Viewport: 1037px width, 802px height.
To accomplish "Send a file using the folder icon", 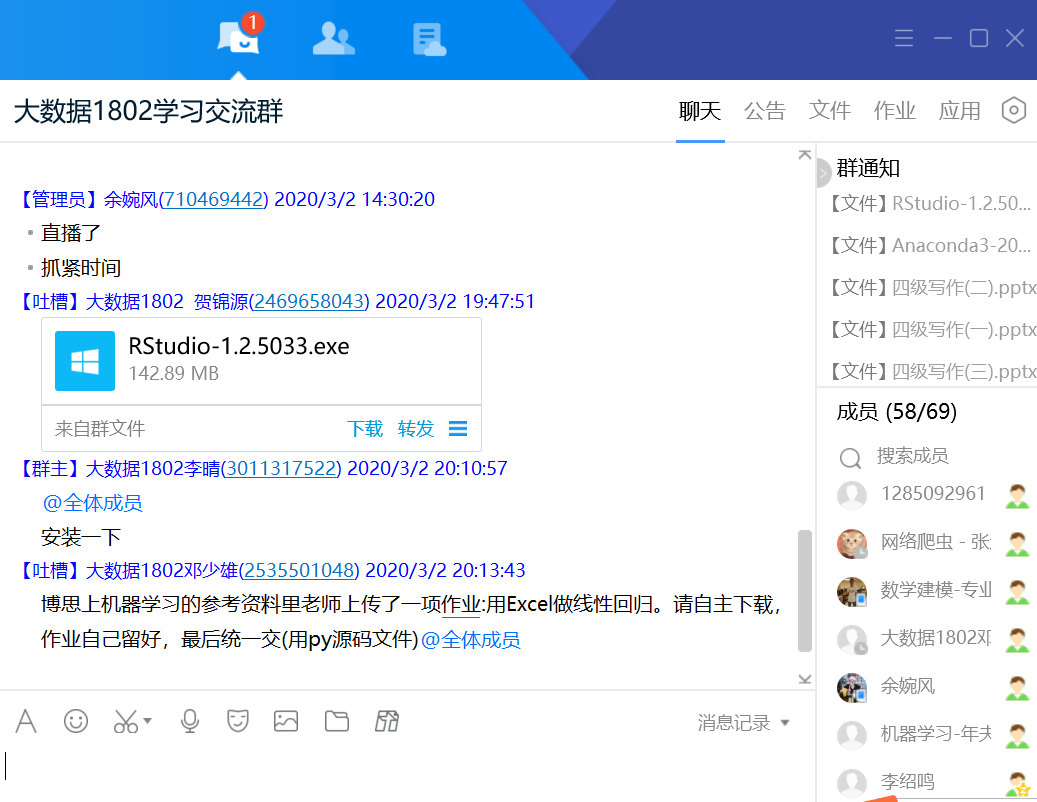I will 336,720.
